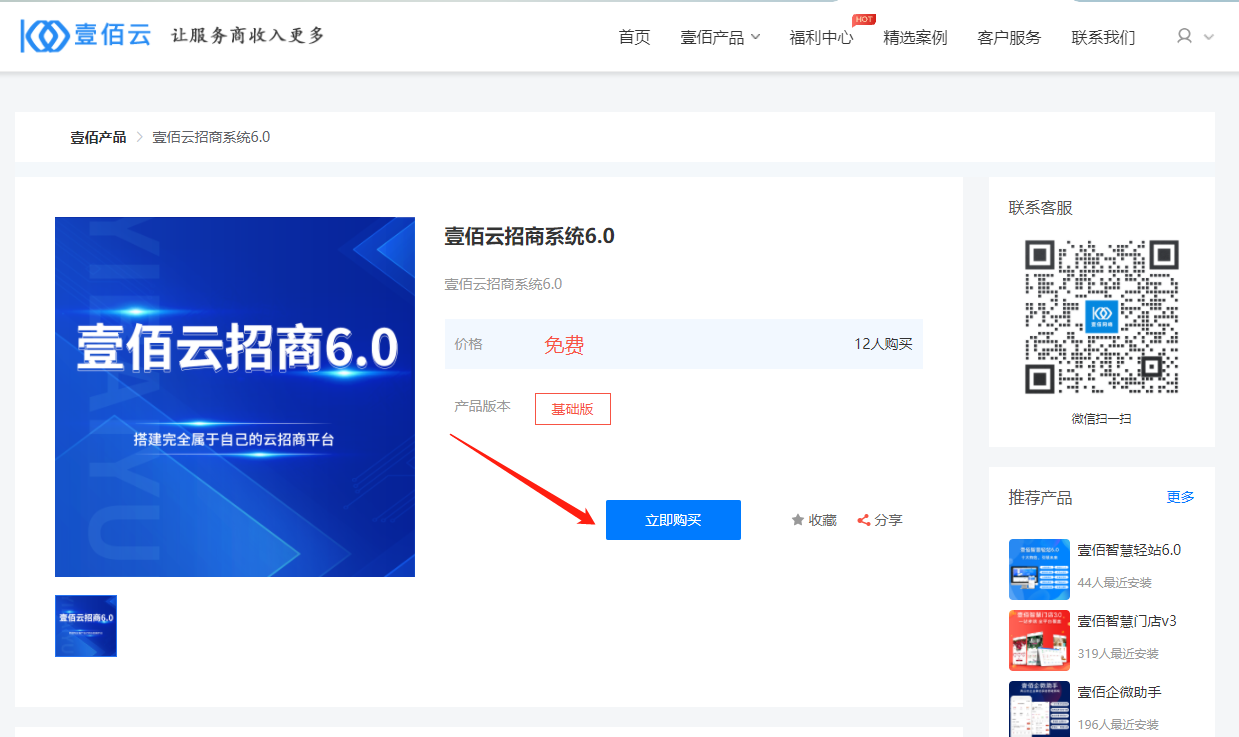Click the 立即购买 button

673,520
